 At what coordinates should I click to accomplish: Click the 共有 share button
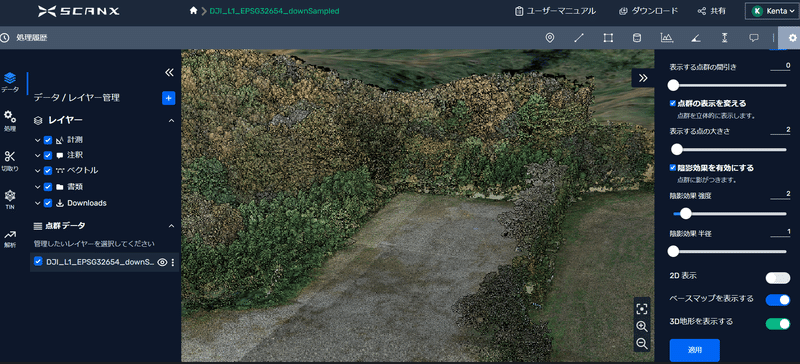coord(712,11)
